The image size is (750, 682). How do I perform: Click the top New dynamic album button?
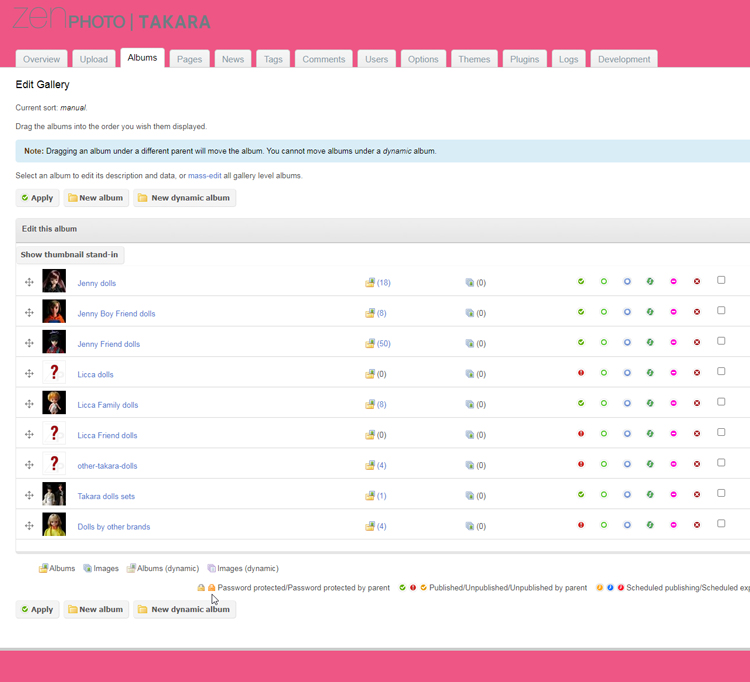[185, 198]
